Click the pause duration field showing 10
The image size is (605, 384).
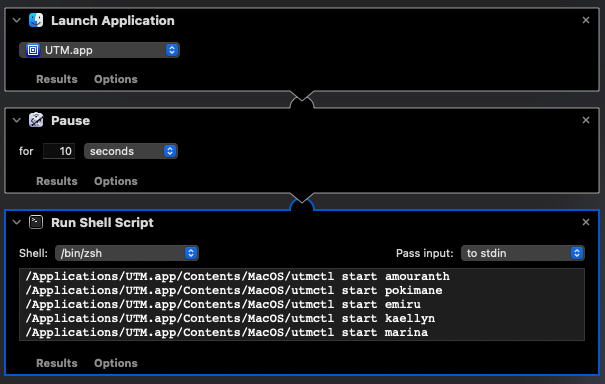coord(59,151)
